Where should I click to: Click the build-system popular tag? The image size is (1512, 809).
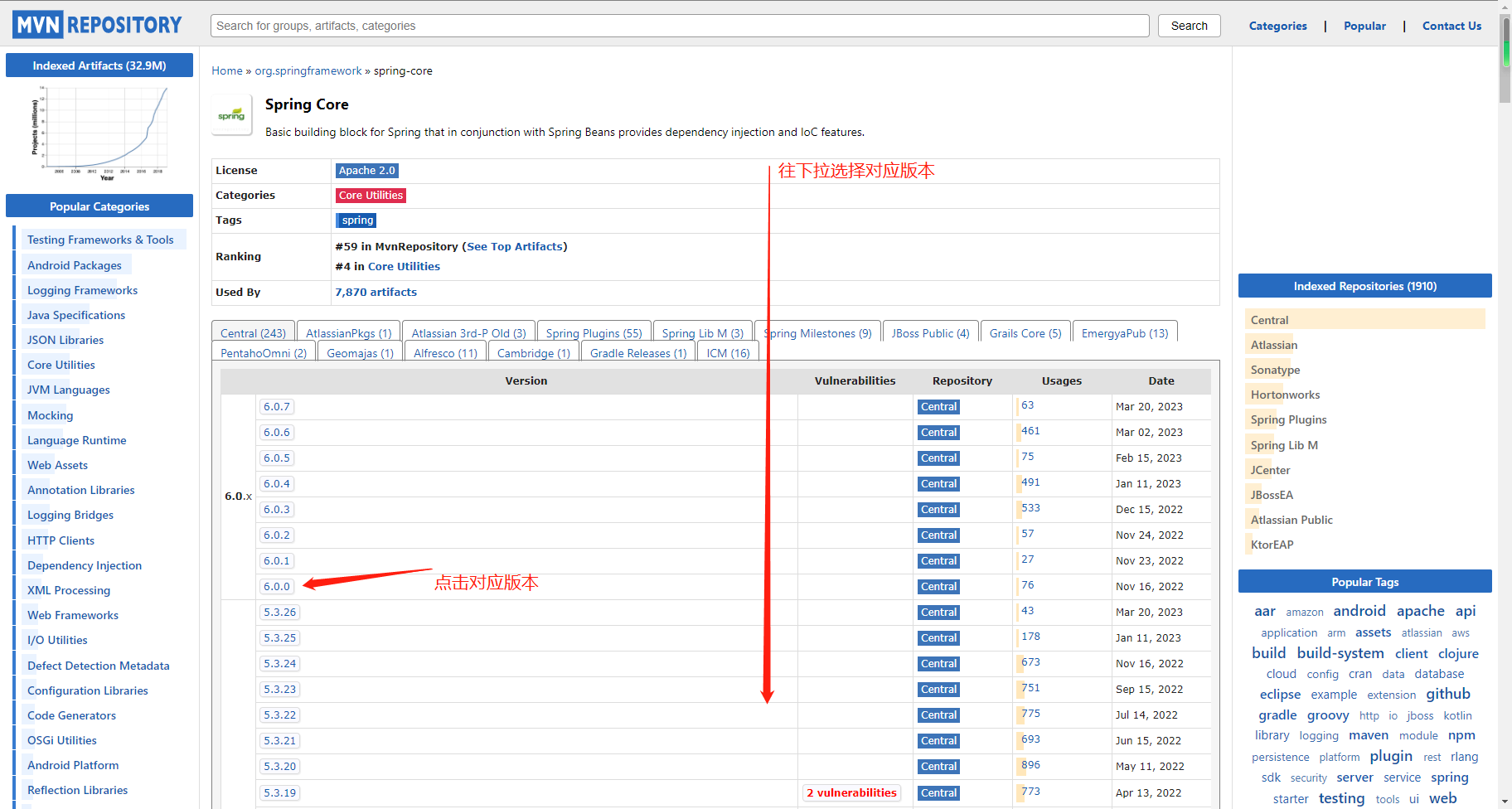[1340, 653]
